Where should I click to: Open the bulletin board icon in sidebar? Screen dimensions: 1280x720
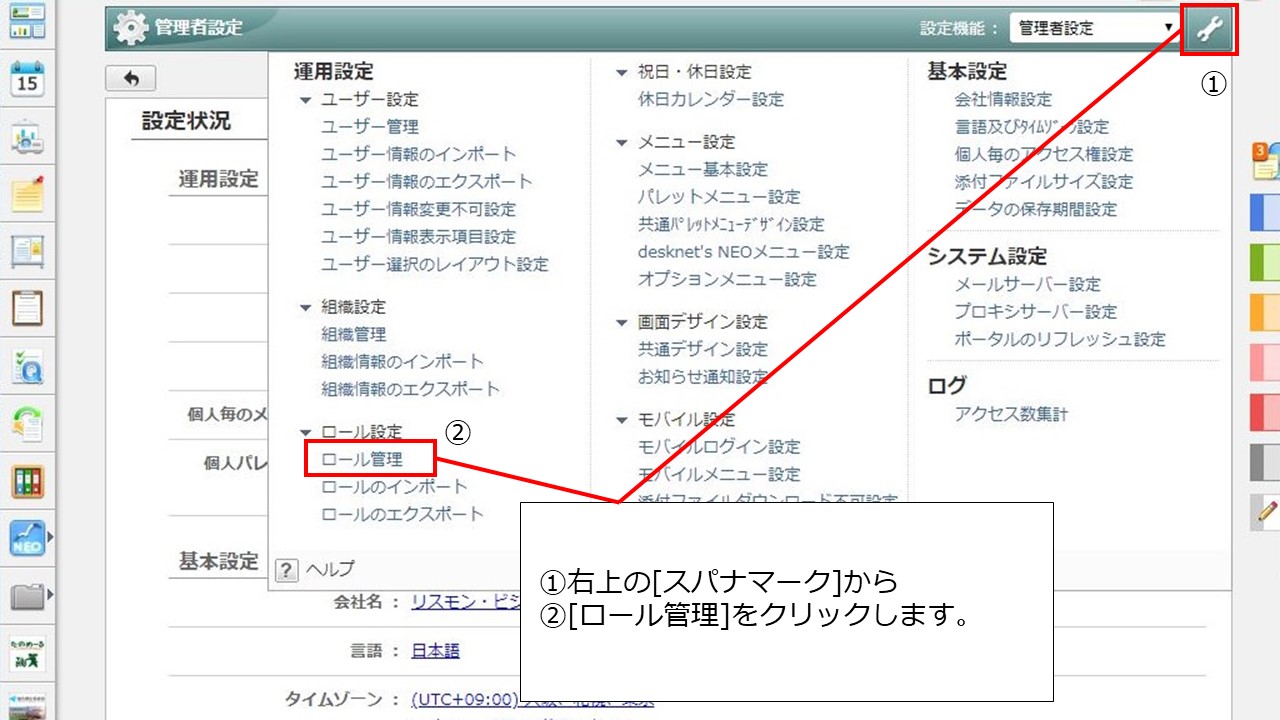pyautogui.click(x=27, y=251)
